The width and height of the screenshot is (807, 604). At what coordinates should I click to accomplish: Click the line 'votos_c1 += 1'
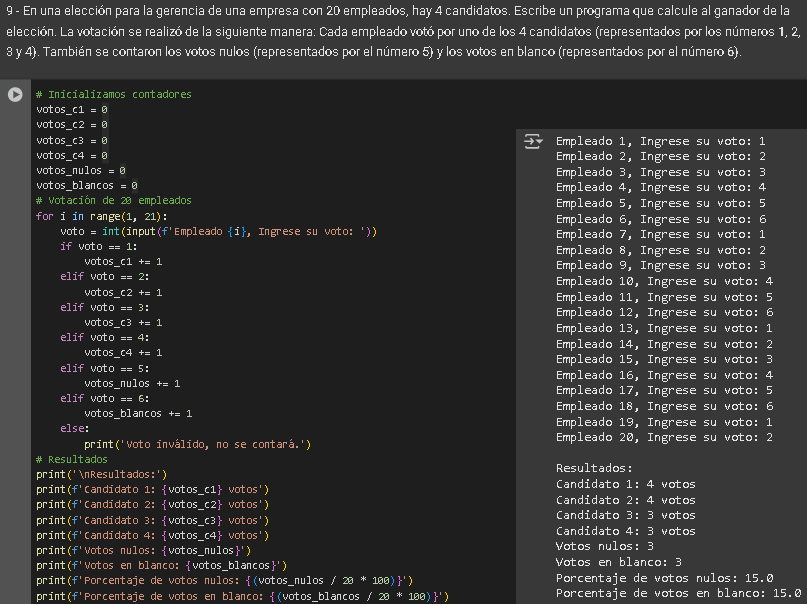click(x=123, y=261)
